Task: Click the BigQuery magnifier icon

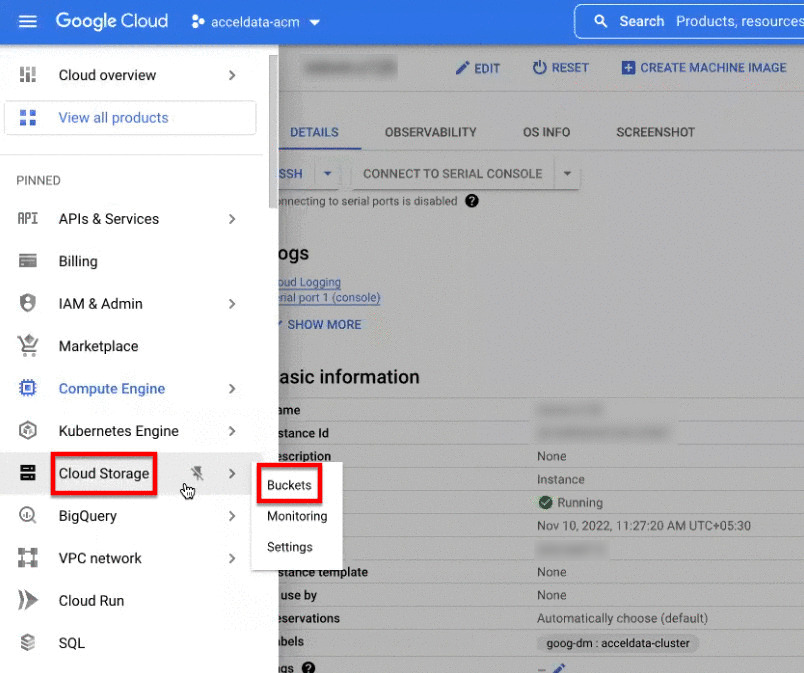Action: [x=28, y=515]
